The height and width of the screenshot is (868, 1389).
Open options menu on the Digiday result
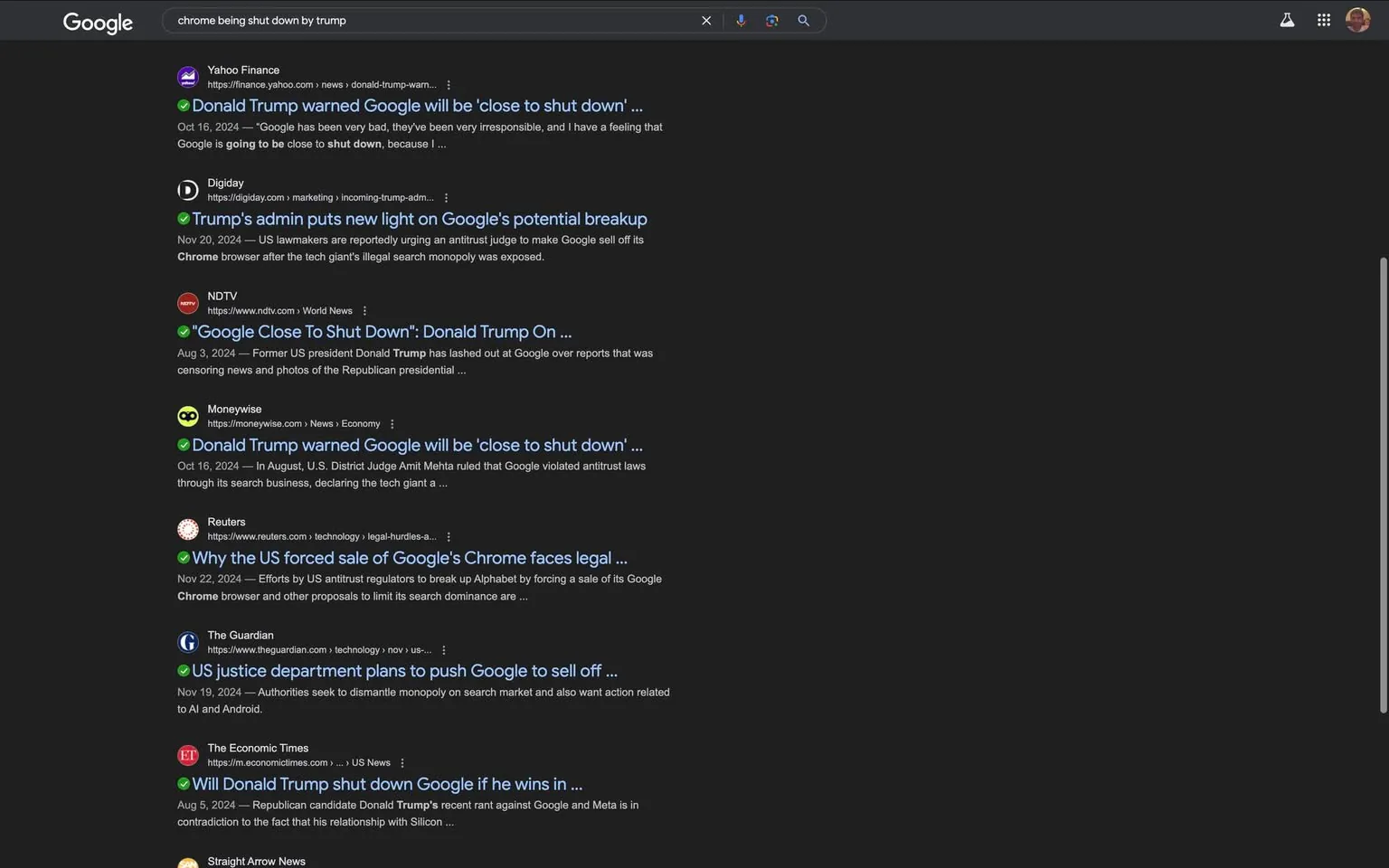point(445,197)
